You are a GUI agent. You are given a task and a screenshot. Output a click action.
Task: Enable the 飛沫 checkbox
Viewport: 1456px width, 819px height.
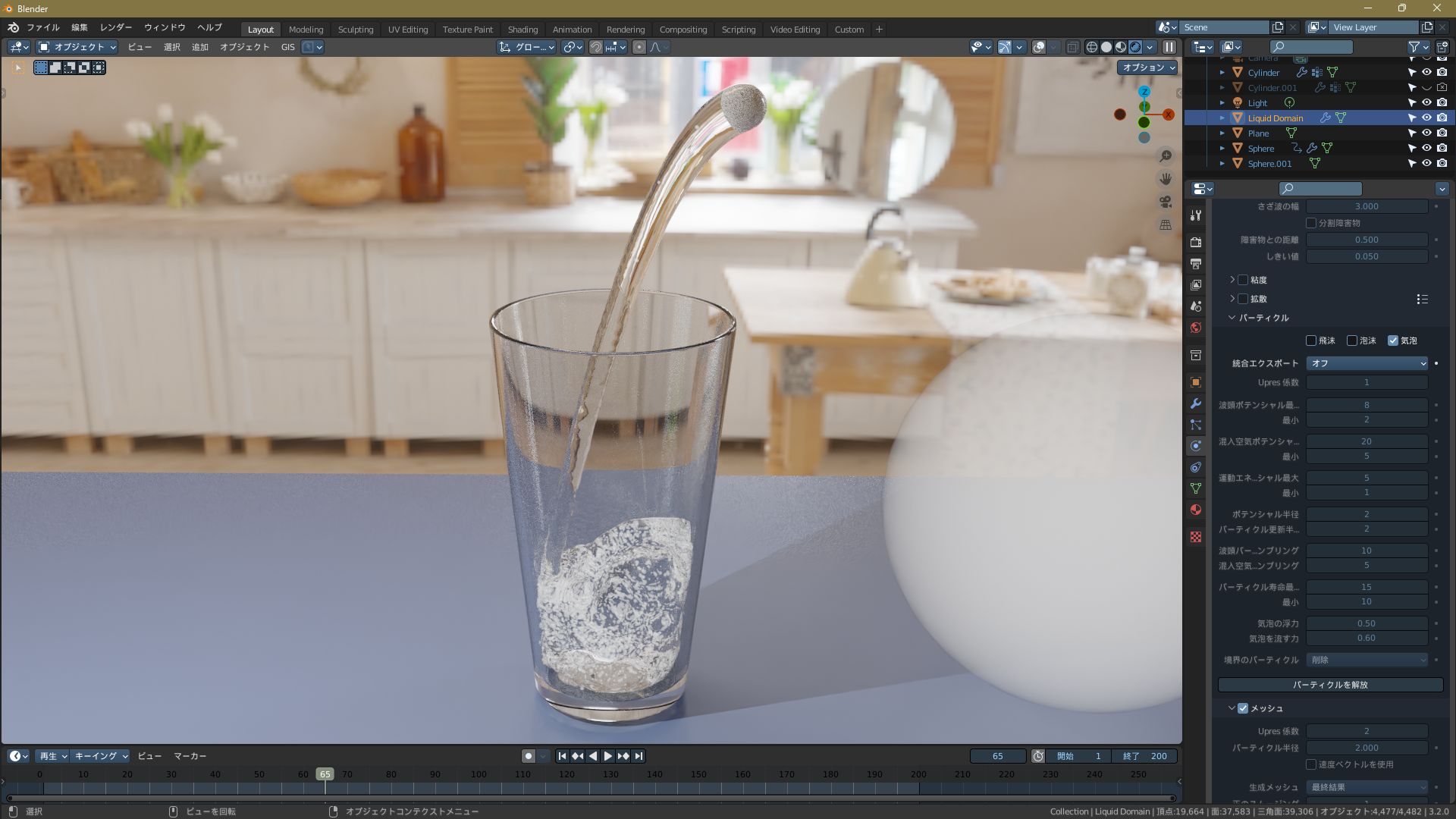pyautogui.click(x=1311, y=340)
